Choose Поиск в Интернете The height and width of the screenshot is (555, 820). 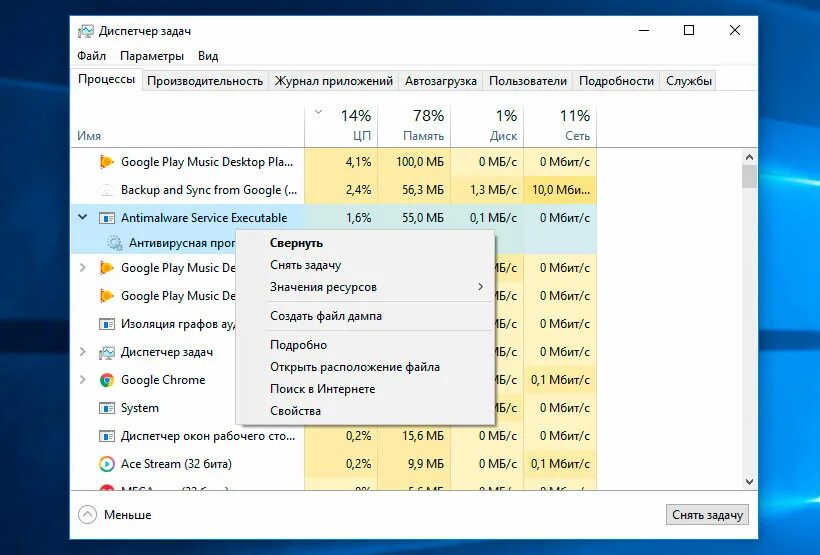pyautogui.click(x=365, y=389)
